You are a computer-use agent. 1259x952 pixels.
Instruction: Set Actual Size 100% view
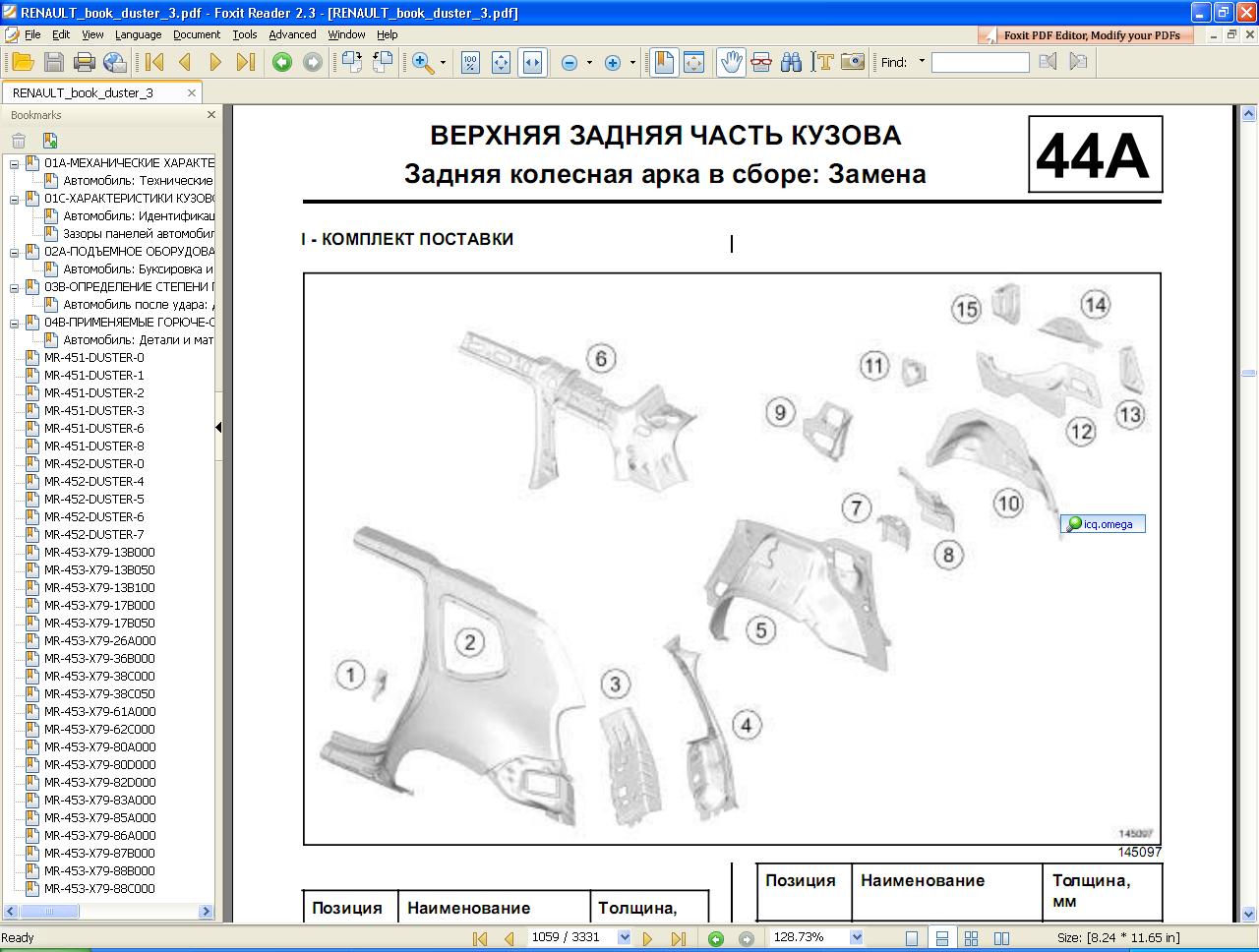(470, 62)
